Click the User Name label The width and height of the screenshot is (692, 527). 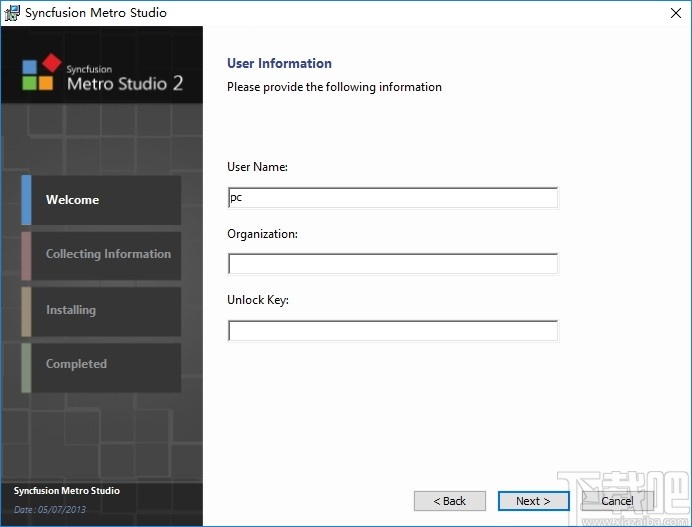(x=258, y=167)
